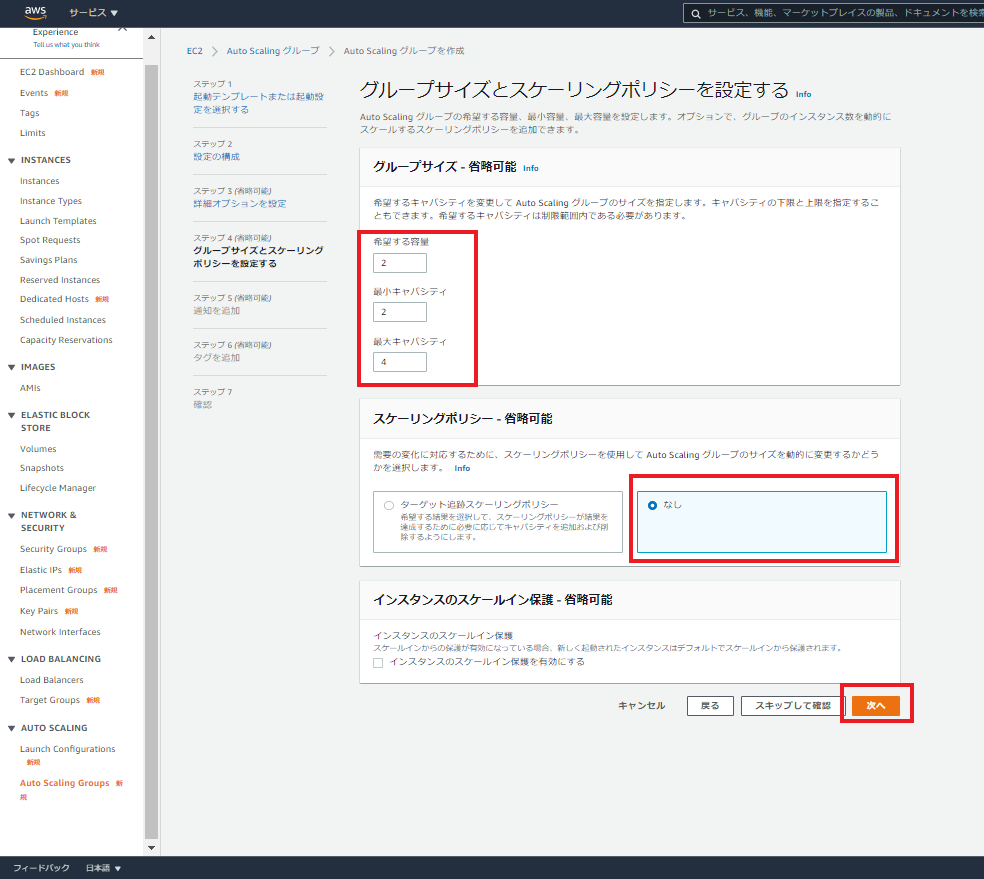Collapse the AUTO SCALING section
The image size is (984, 879).
[11, 728]
